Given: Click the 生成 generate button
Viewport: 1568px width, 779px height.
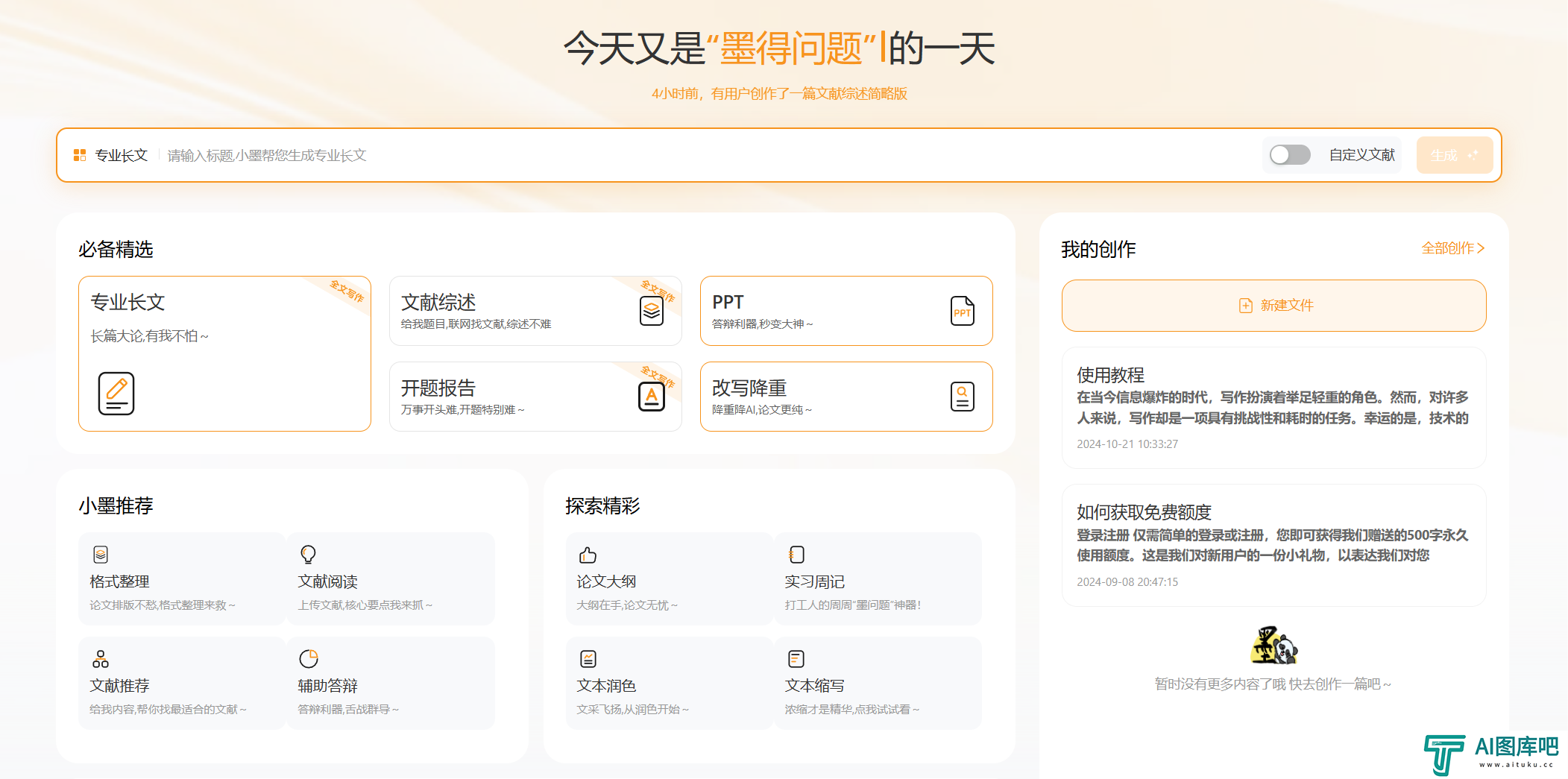Looking at the screenshot, I should pyautogui.click(x=1454, y=155).
